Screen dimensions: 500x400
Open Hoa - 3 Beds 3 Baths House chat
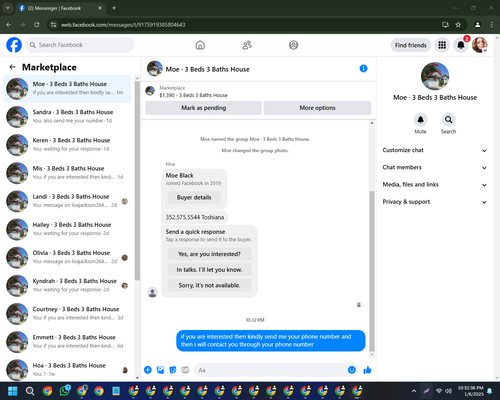[x=67, y=370]
